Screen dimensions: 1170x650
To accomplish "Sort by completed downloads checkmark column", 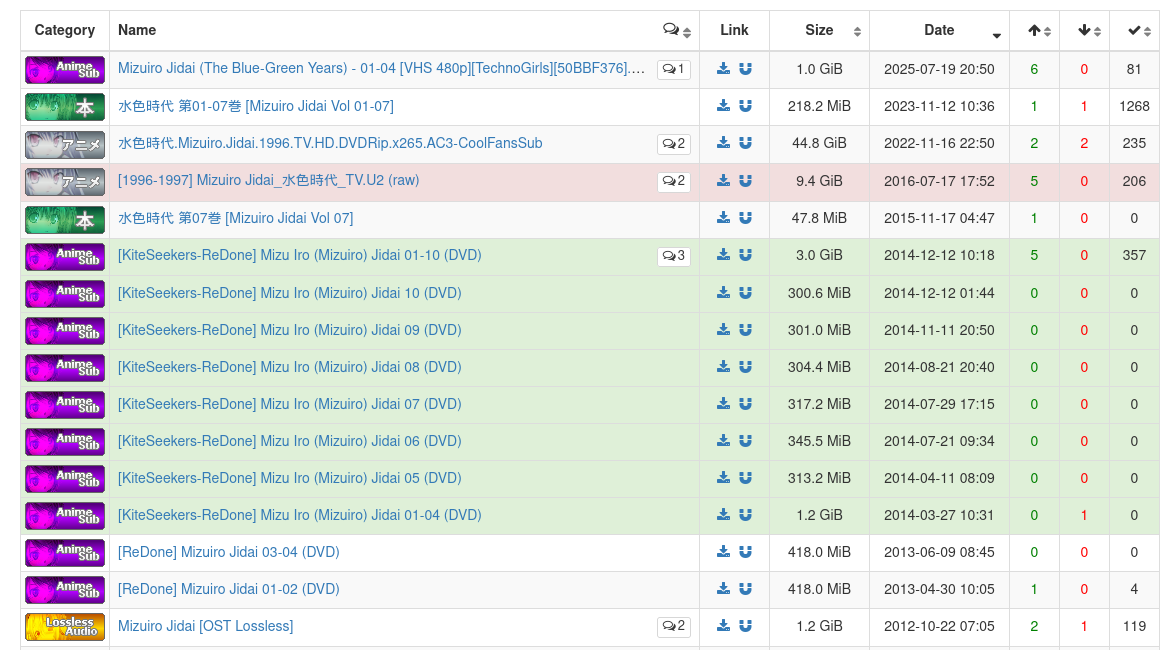I will tap(1139, 31).
